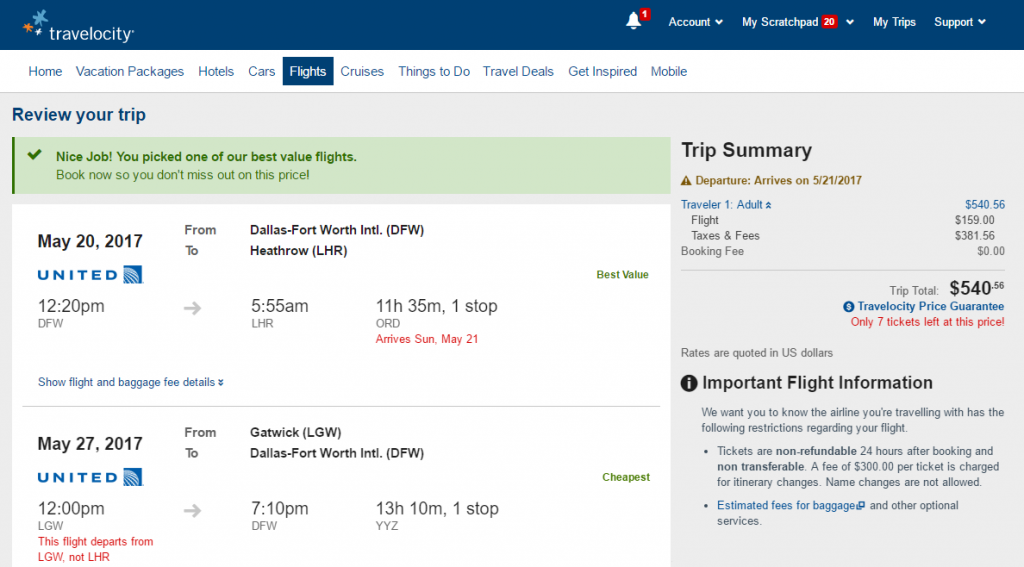The image size is (1024, 567).
Task: Open Vacation Packages tab
Action: point(130,72)
